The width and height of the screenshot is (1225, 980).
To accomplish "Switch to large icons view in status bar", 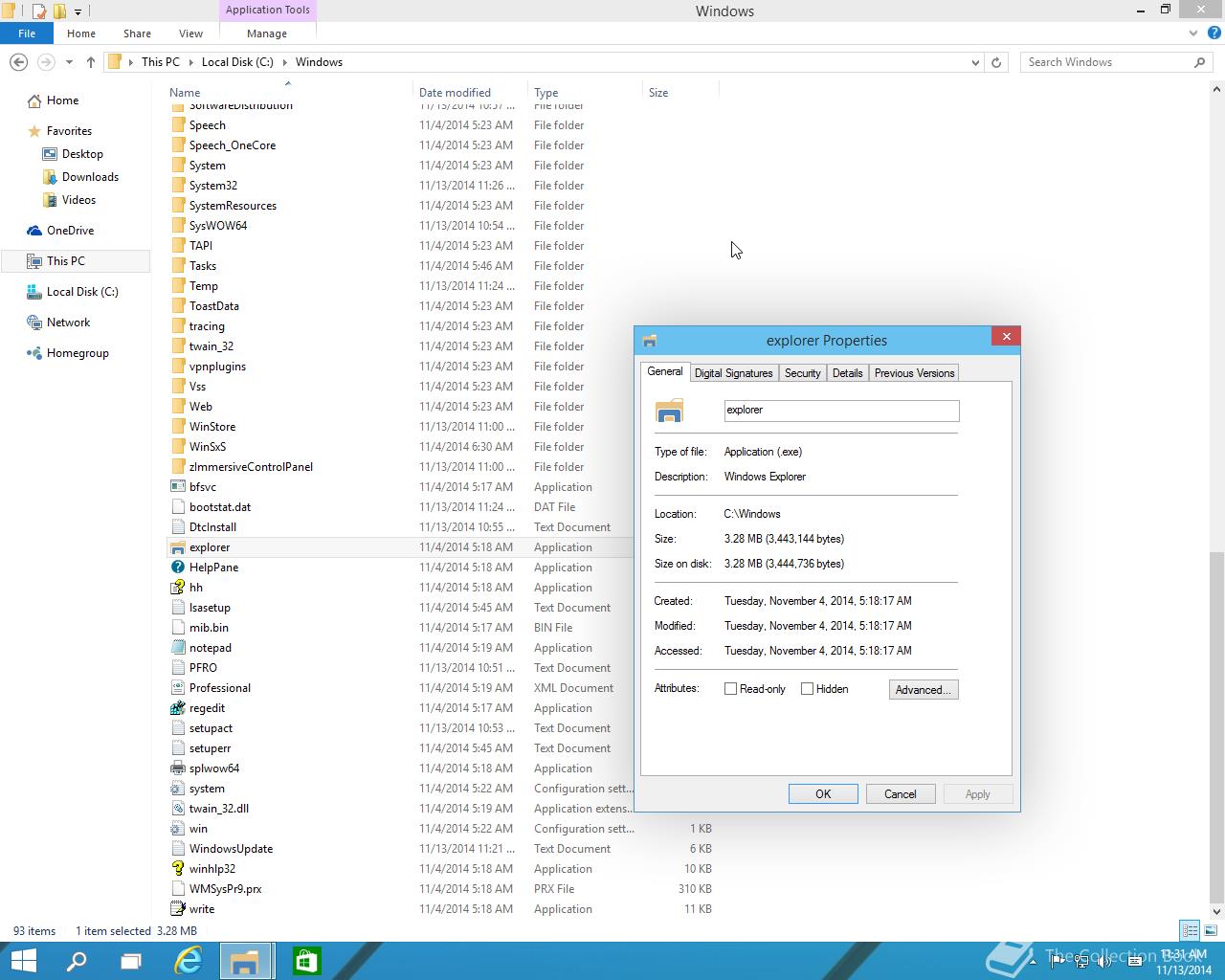I will (x=1209, y=930).
